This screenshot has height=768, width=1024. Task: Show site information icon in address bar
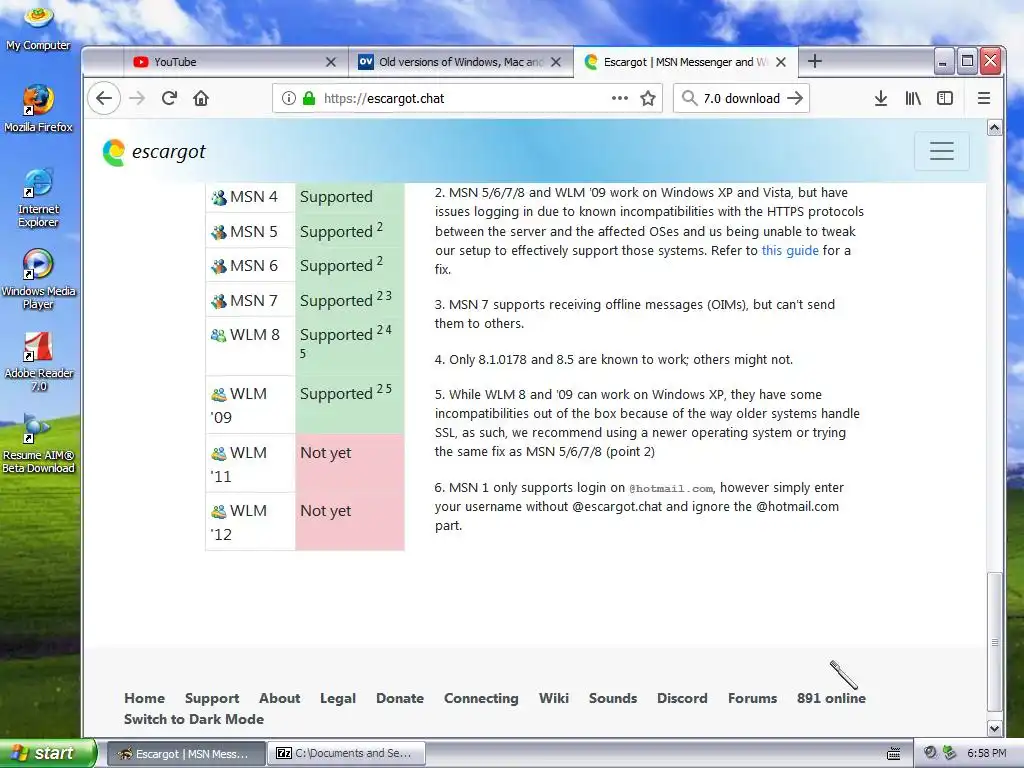289,99
